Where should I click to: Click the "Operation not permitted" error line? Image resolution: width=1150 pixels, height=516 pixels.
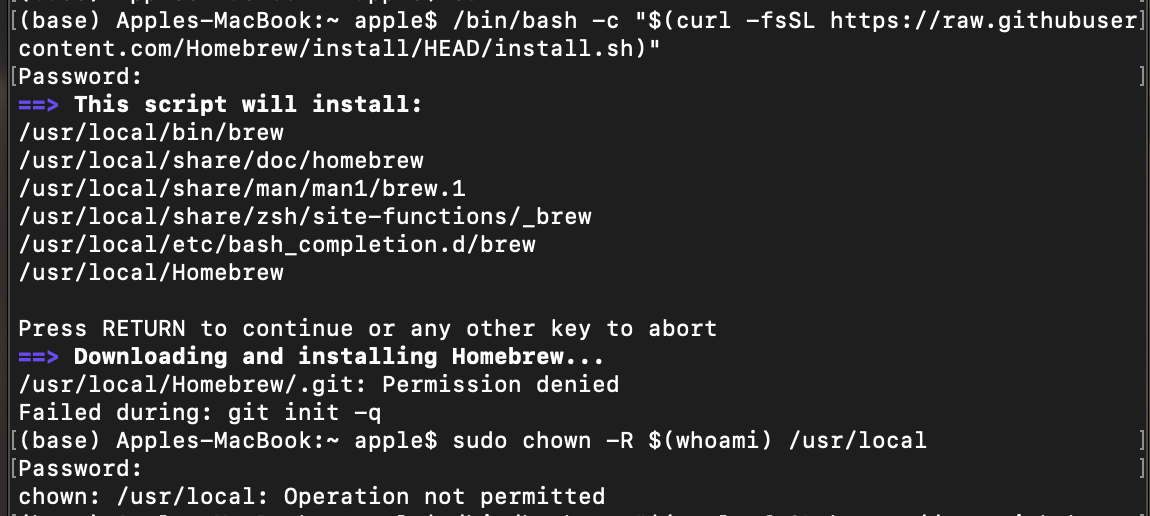pos(312,496)
